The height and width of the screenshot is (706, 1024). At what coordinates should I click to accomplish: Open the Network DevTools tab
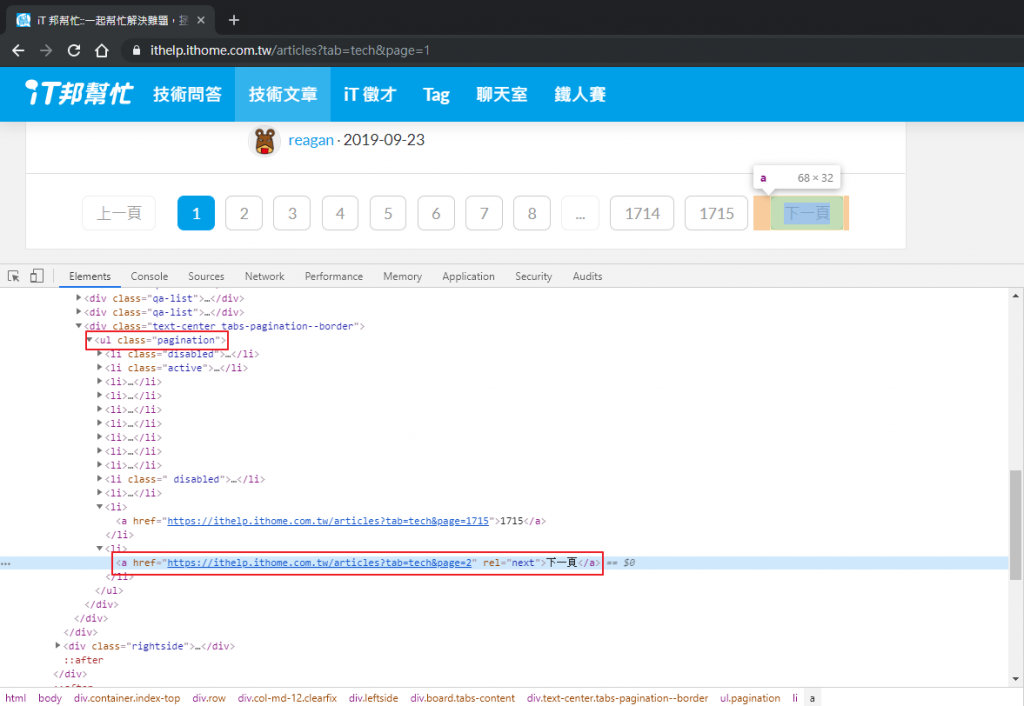(264, 276)
